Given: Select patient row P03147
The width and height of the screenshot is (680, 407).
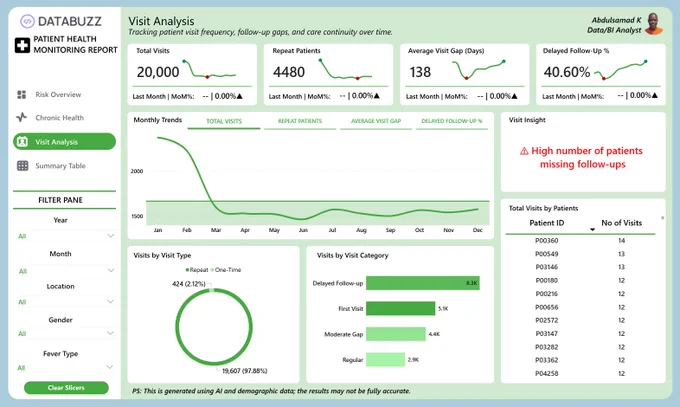Looking at the screenshot, I should [x=580, y=334].
